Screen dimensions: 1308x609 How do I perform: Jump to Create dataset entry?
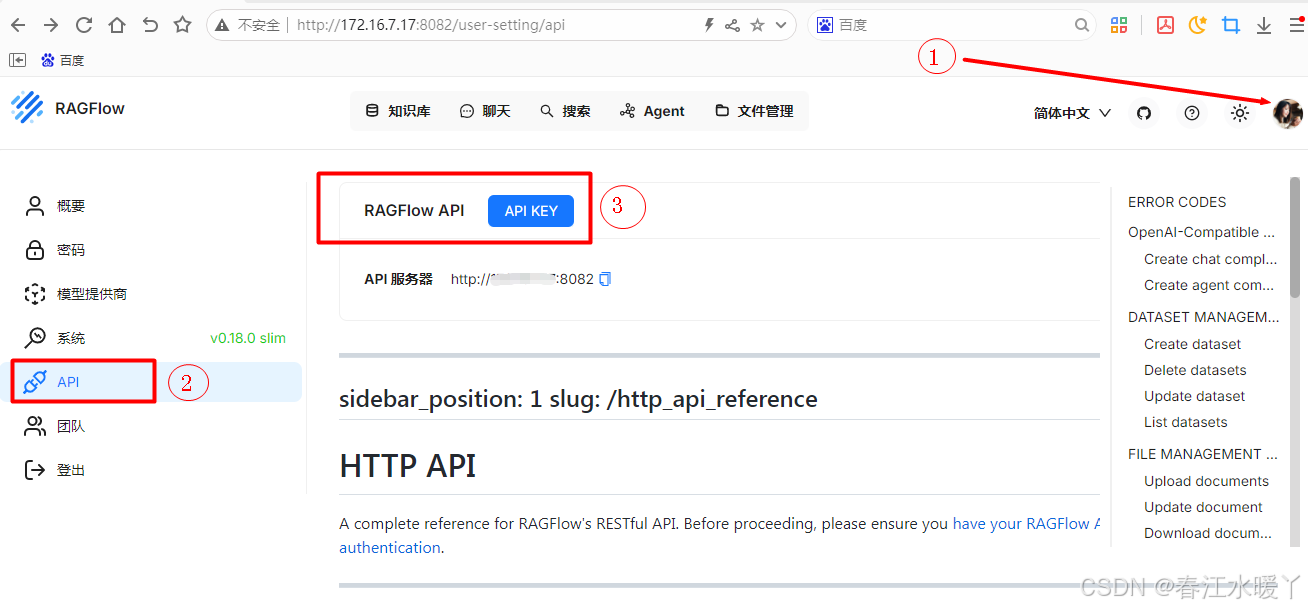click(1193, 344)
